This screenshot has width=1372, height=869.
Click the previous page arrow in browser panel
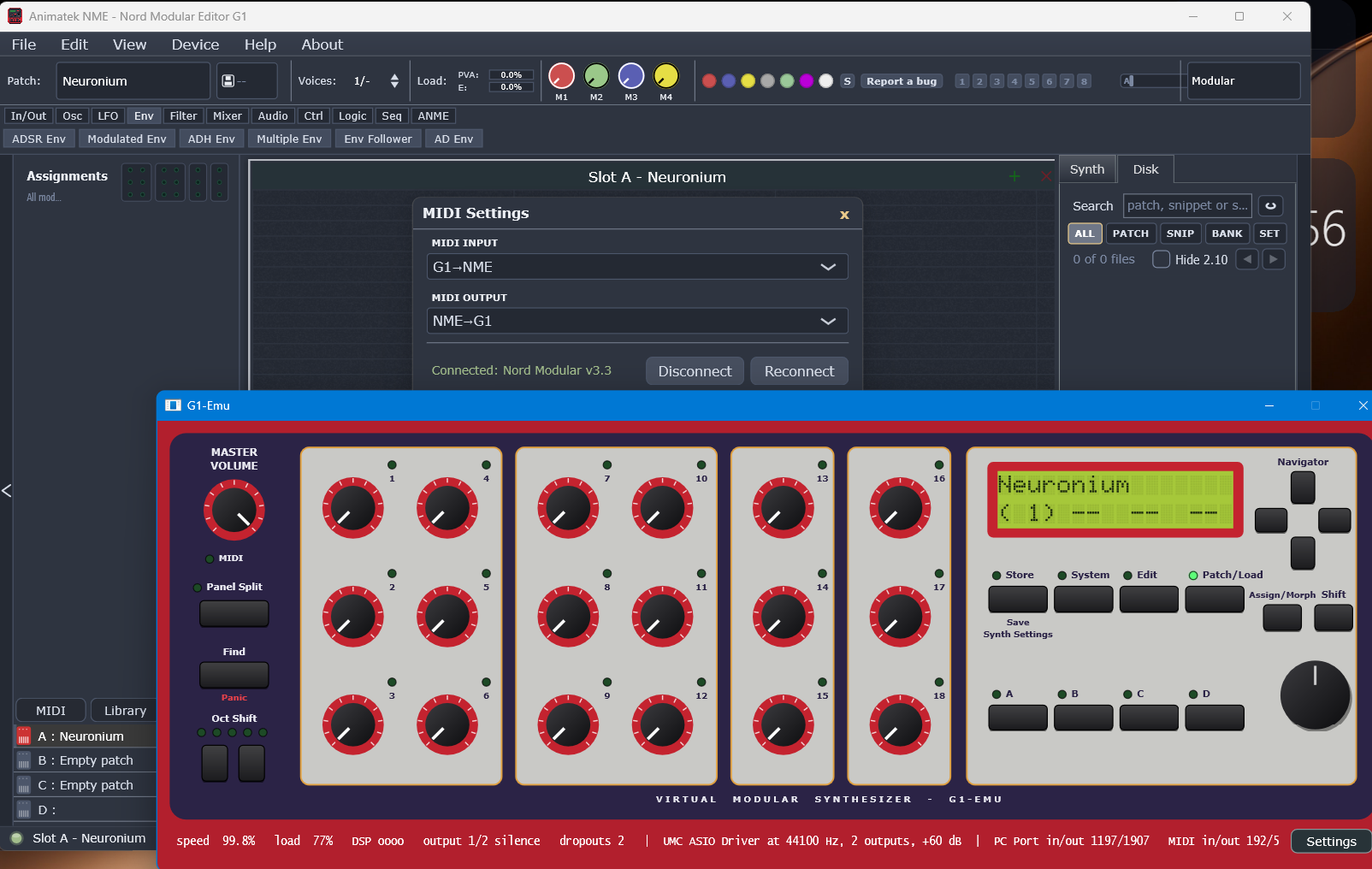tap(1247, 259)
